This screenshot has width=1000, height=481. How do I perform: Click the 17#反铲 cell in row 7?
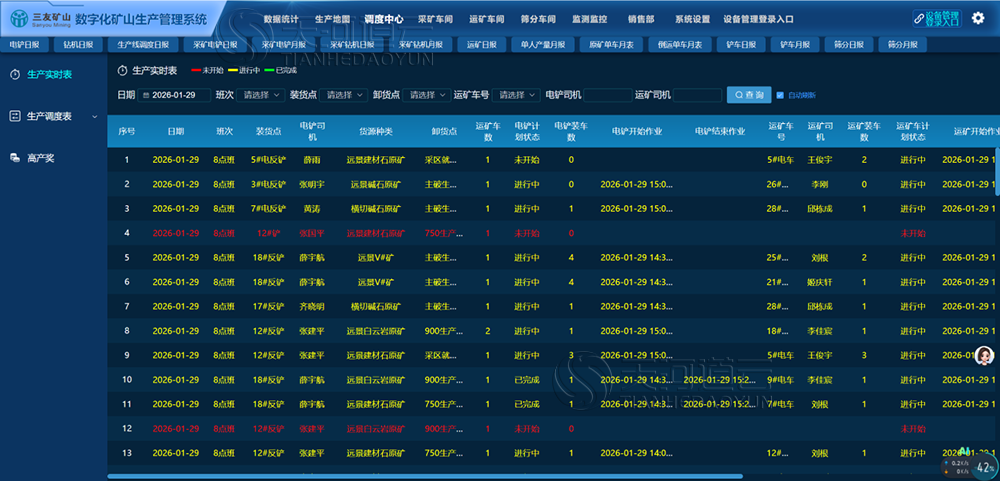[268, 307]
